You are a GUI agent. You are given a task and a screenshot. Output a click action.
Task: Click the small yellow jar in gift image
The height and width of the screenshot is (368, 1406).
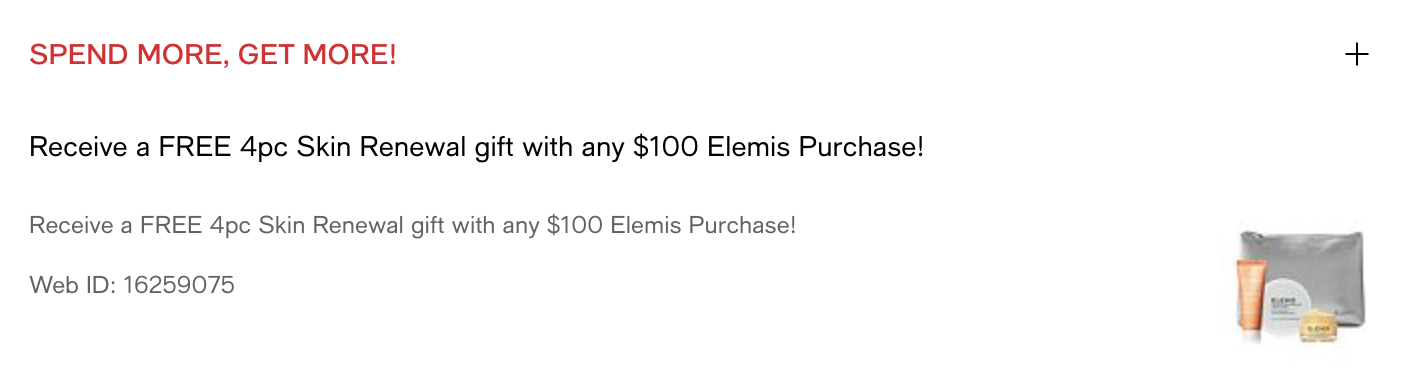[1319, 328]
